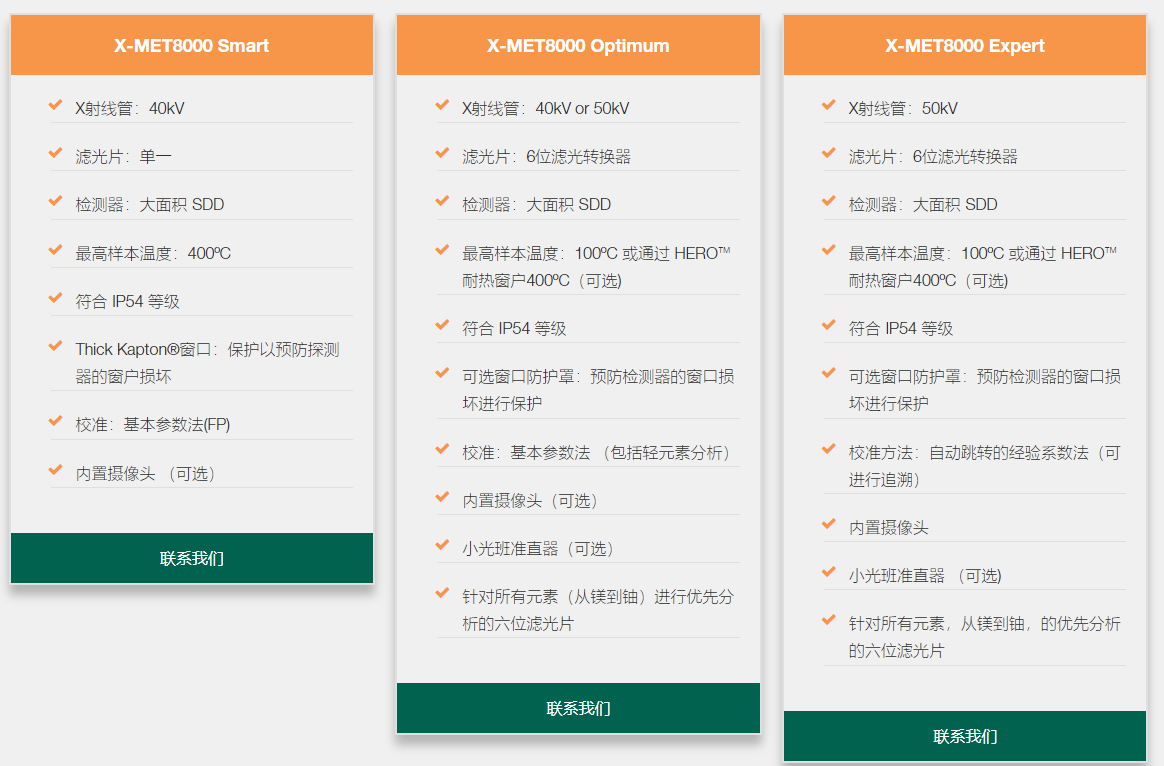1164x766 pixels.
Task: Click checkmark beside X射线管：40kV or 50kV
Action: click(442, 105)
